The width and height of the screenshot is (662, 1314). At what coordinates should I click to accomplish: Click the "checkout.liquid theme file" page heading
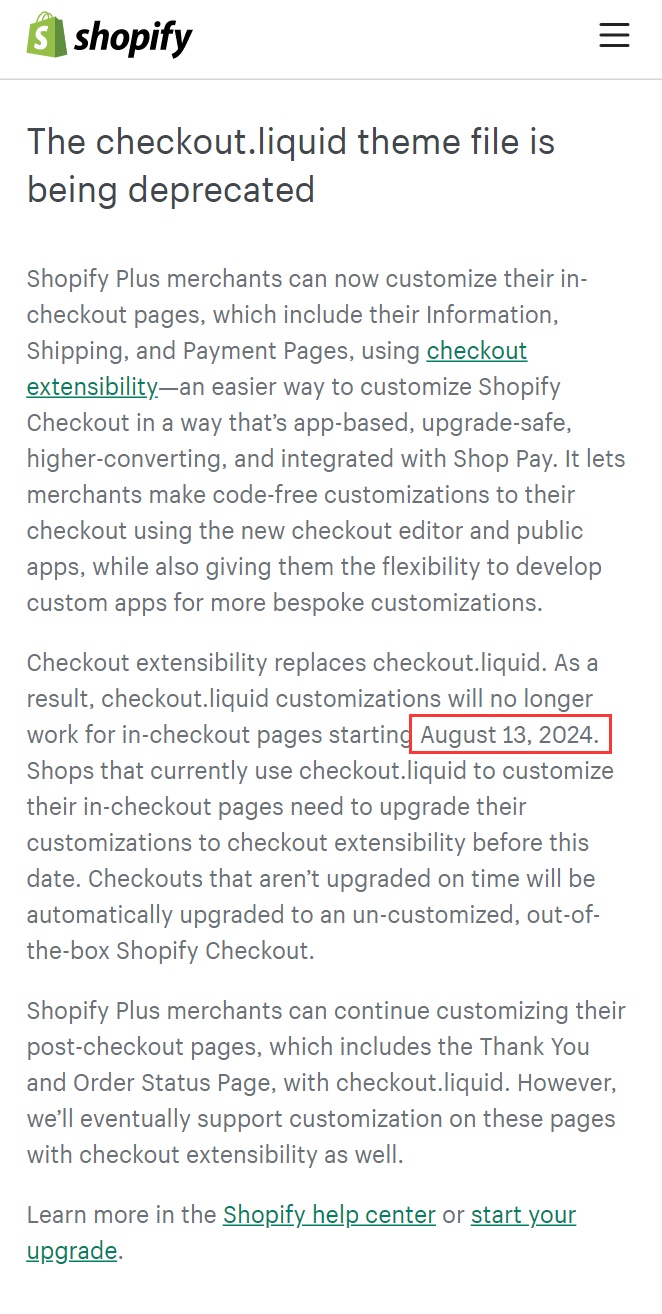[291, 165]
